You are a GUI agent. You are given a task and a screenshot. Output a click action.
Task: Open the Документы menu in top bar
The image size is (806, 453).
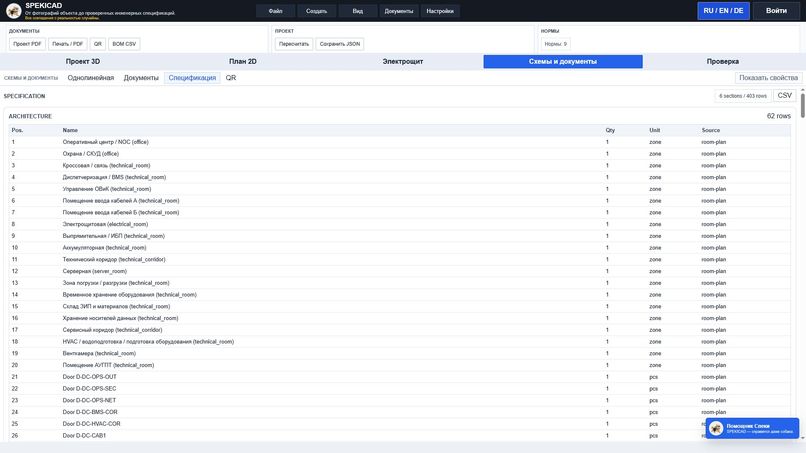click(398, 11)
